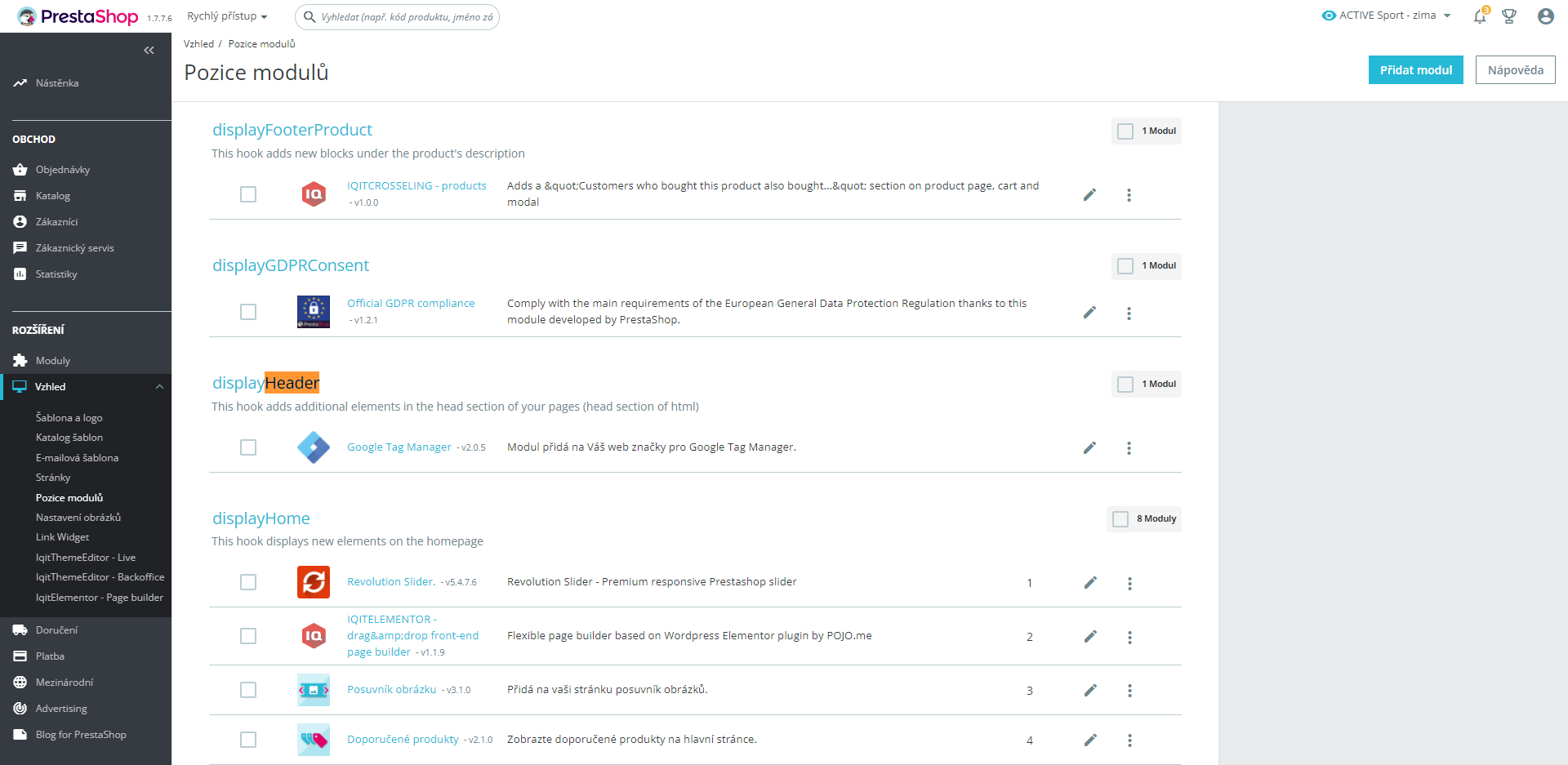This screenshot has width=1568, height=765.
Task: Click the Revolution Slider module icon
Action: click(x=314, y=582)
